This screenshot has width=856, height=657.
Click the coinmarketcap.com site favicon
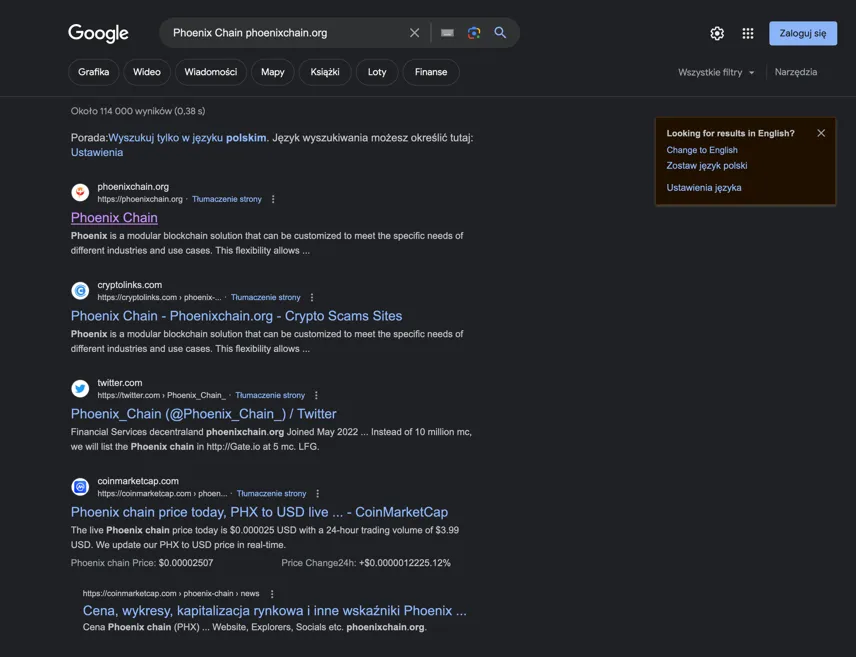click(80, 487)
